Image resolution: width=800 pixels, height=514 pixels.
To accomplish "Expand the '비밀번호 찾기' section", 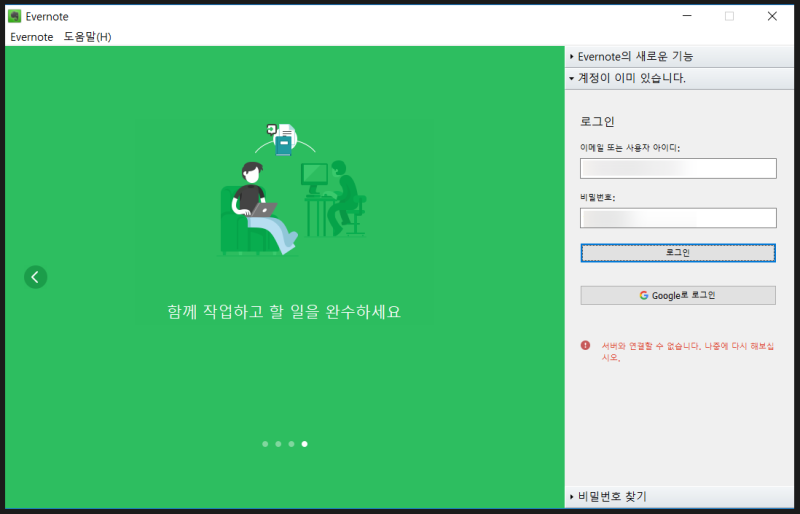I will pyautogui.click(x=679, y=497).
